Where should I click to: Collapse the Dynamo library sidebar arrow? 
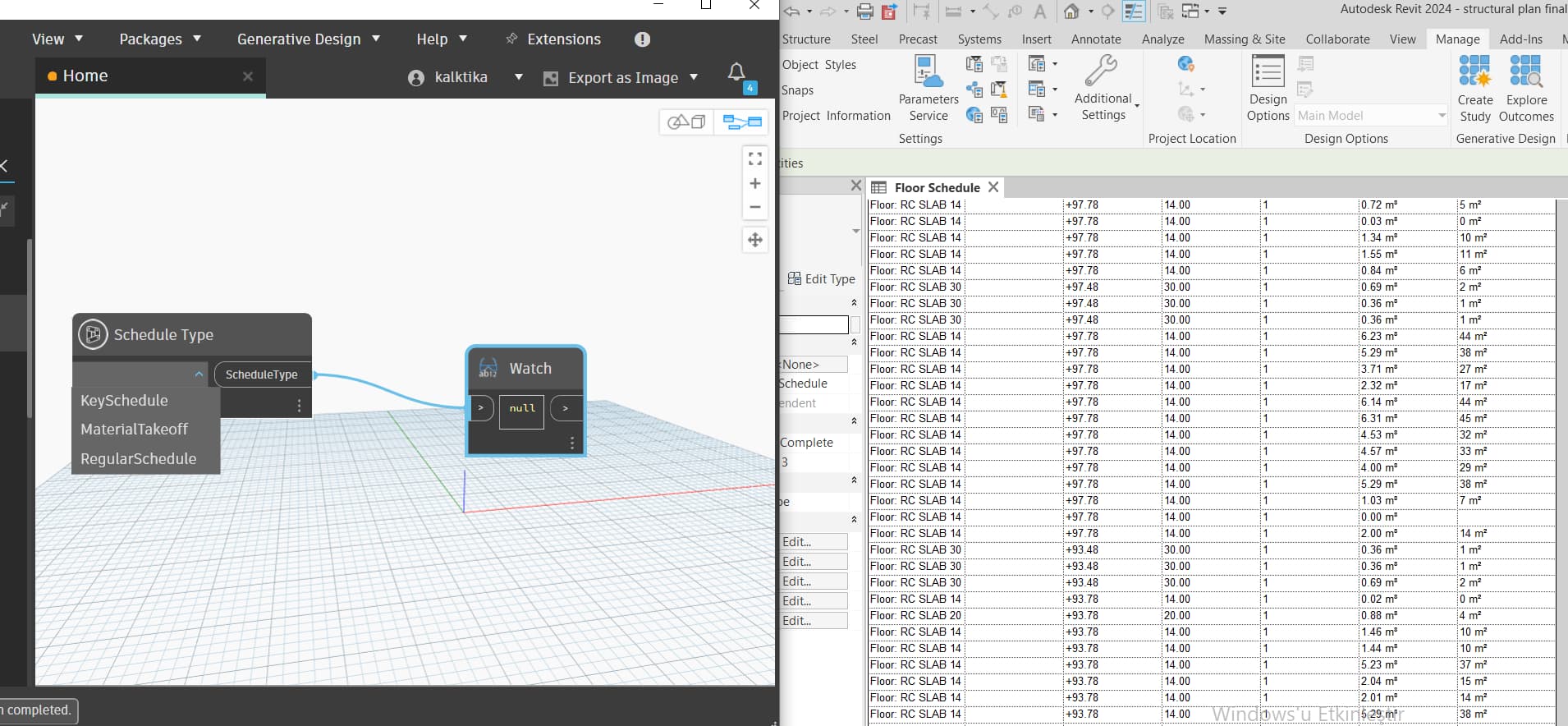[4, 166]
